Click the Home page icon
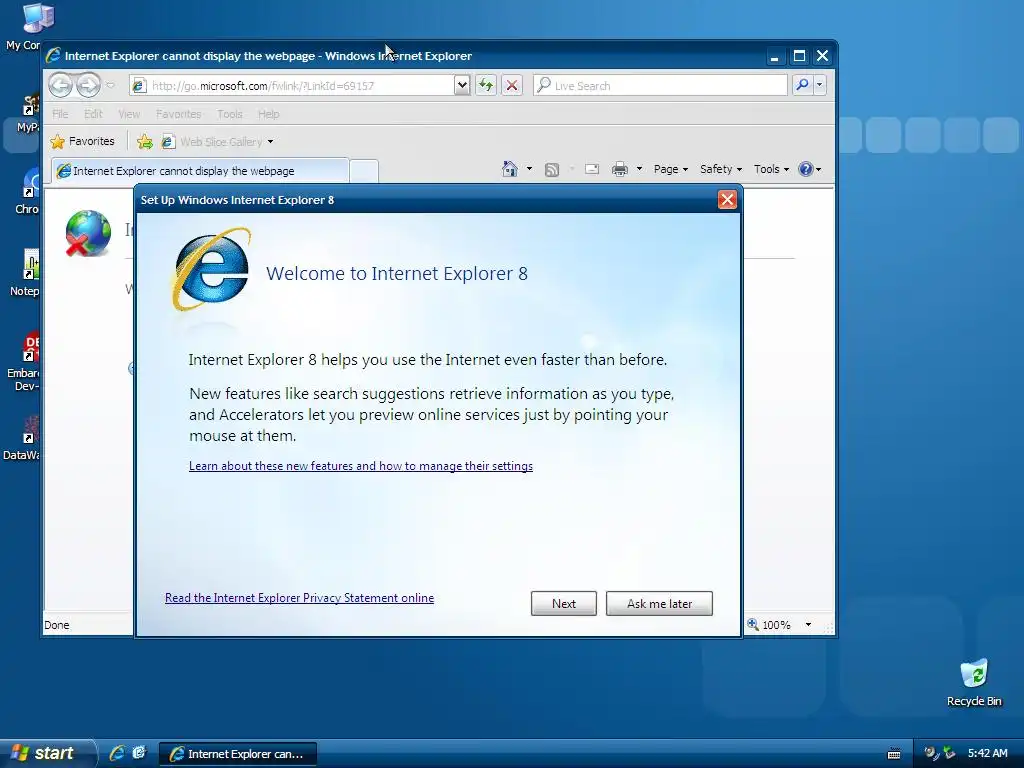 coord(509,169)
